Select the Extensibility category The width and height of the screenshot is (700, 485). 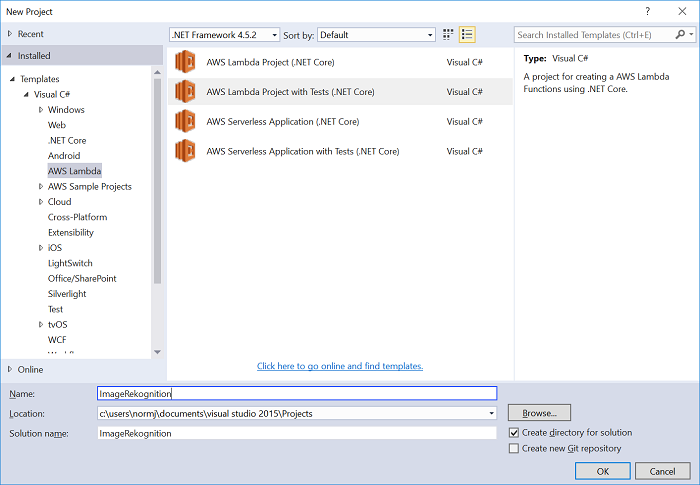71,232
